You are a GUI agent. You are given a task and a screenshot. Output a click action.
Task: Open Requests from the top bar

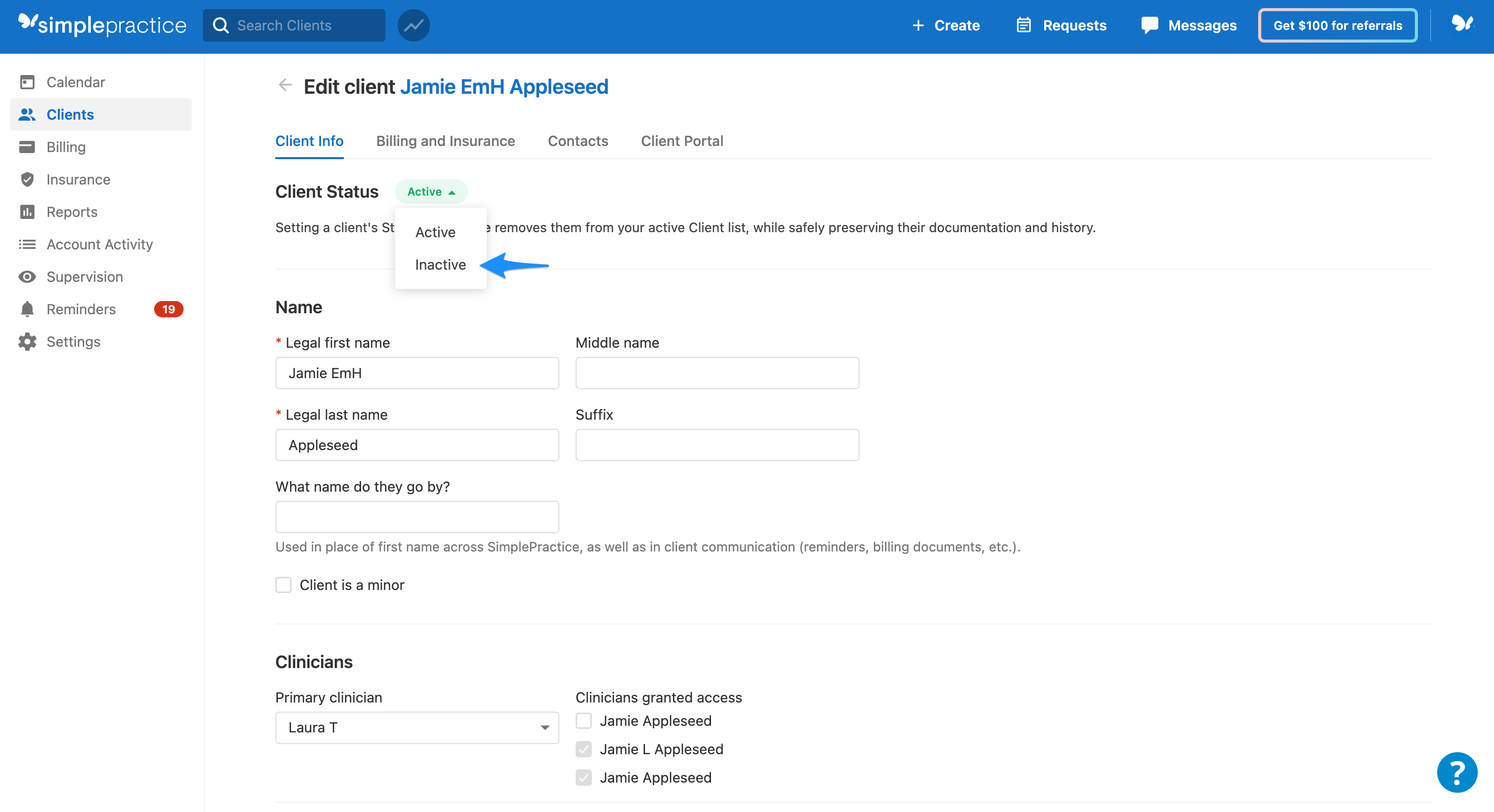1061,25
